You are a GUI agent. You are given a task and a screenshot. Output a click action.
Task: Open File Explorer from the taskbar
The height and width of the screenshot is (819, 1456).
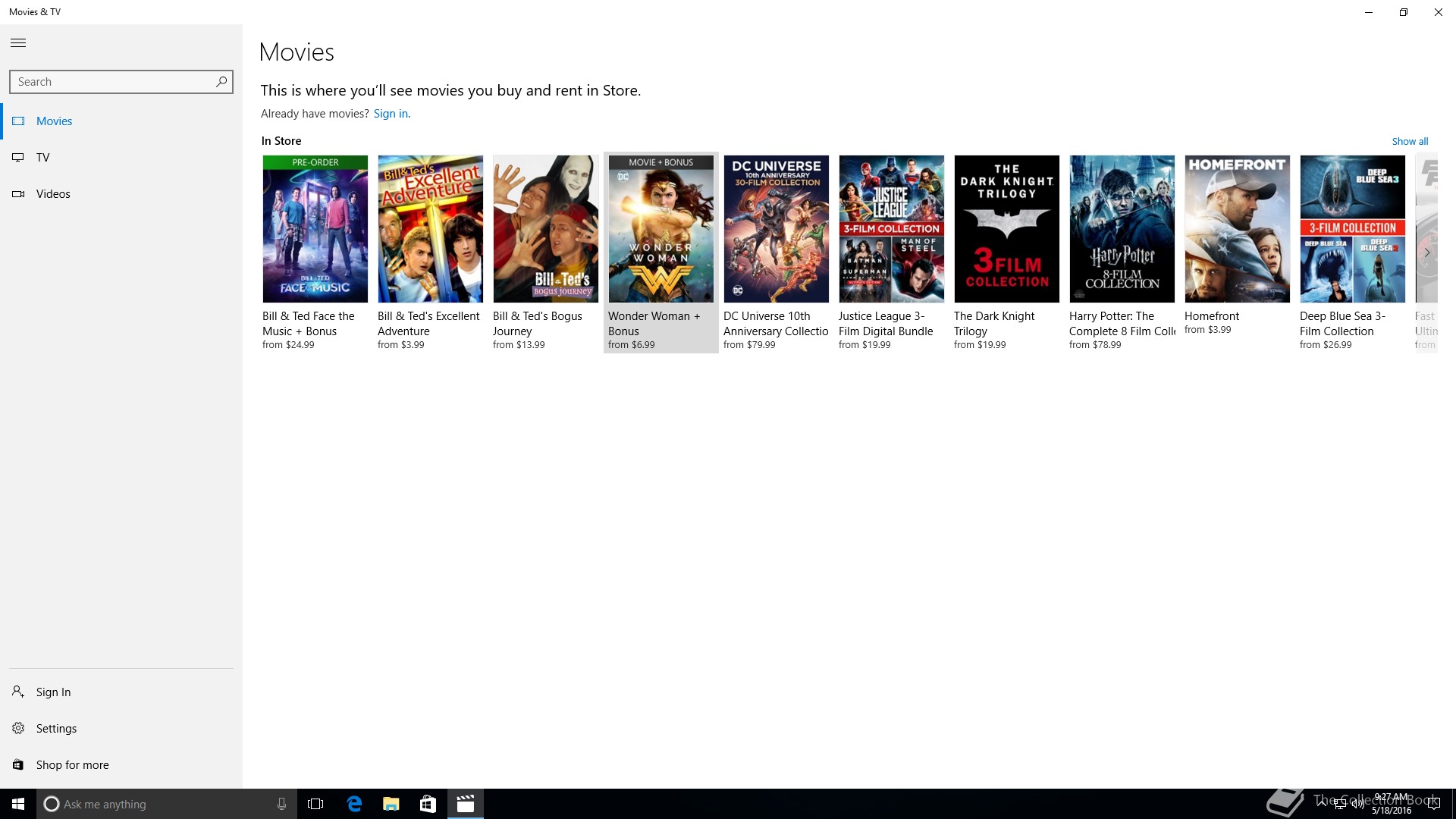coord(391,804)
